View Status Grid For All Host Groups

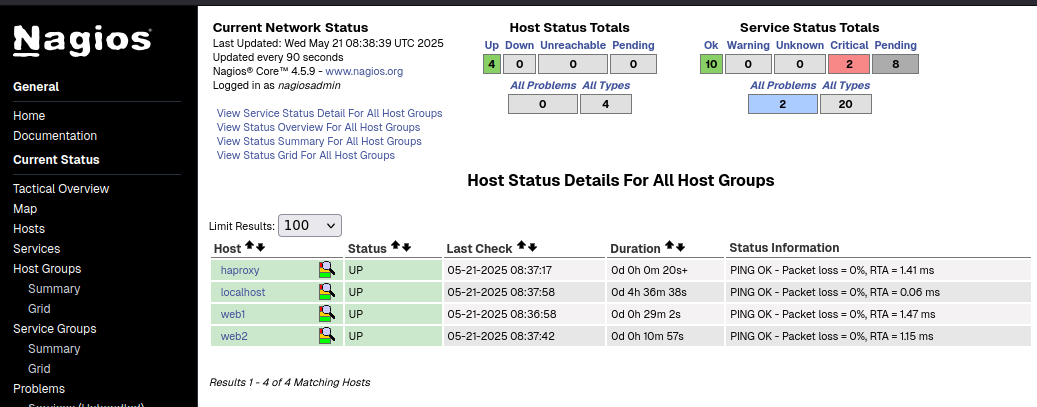306,156
